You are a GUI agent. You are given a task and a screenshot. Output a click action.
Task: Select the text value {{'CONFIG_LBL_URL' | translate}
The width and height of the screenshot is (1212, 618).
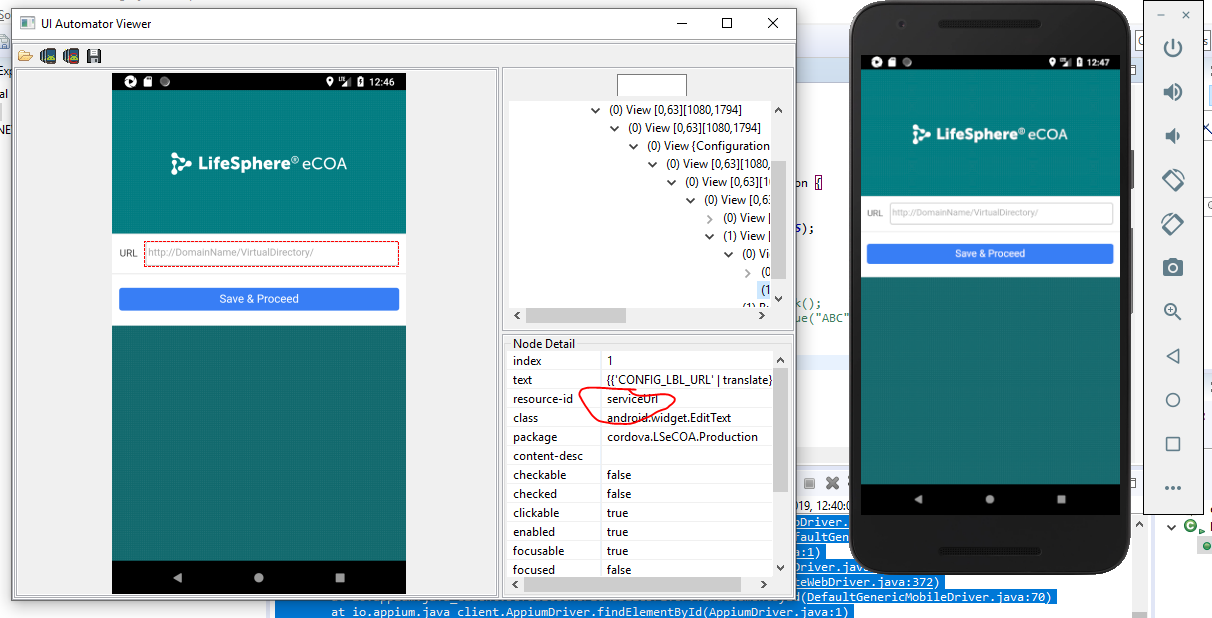(x=689, y=380)
